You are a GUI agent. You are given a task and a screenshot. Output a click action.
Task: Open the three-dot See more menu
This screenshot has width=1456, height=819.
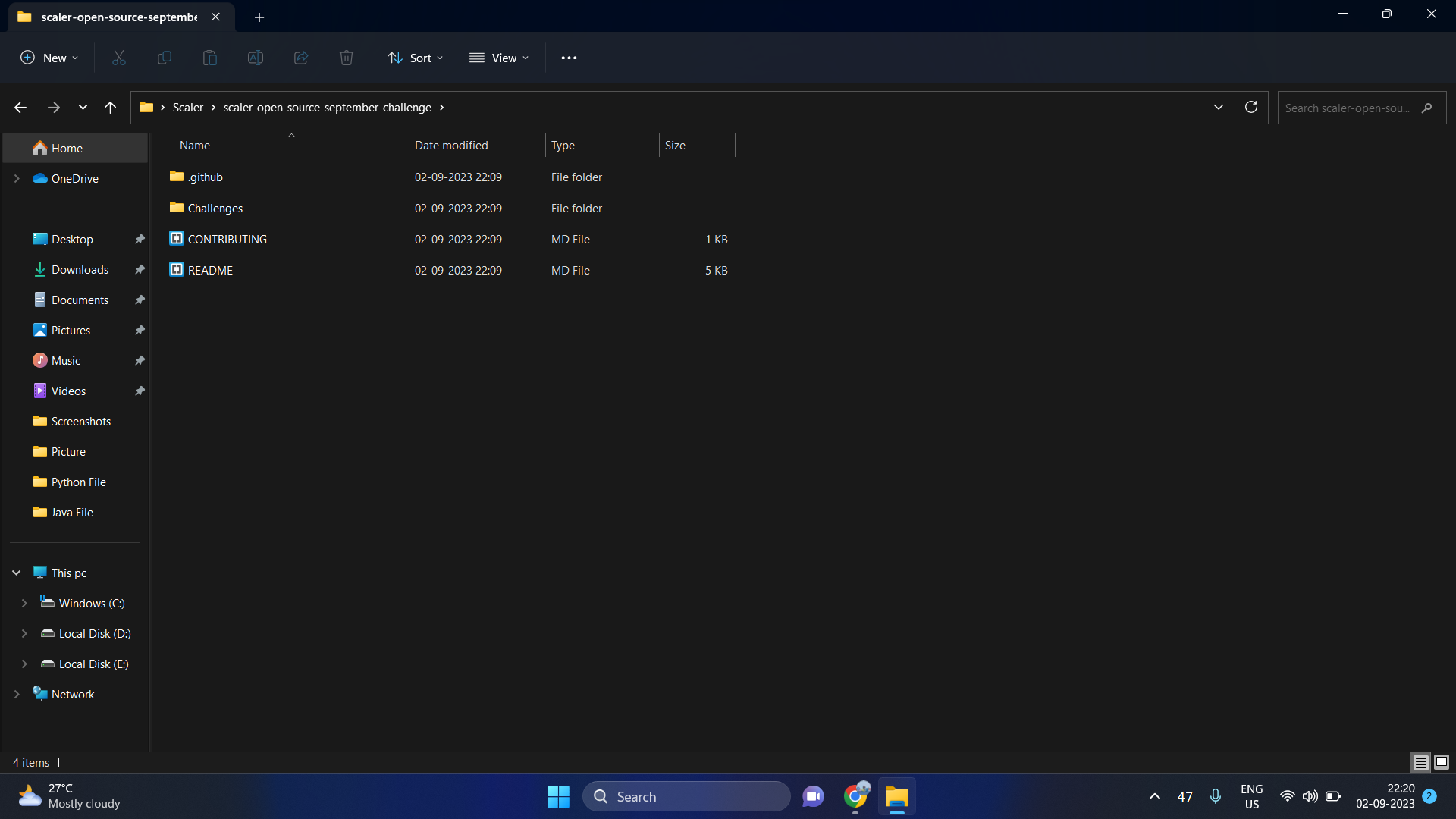(x=569, y=58)
